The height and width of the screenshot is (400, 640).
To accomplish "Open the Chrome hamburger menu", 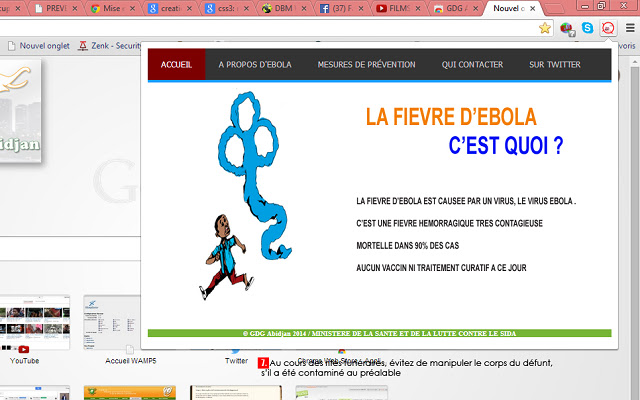I will (630, 28).
